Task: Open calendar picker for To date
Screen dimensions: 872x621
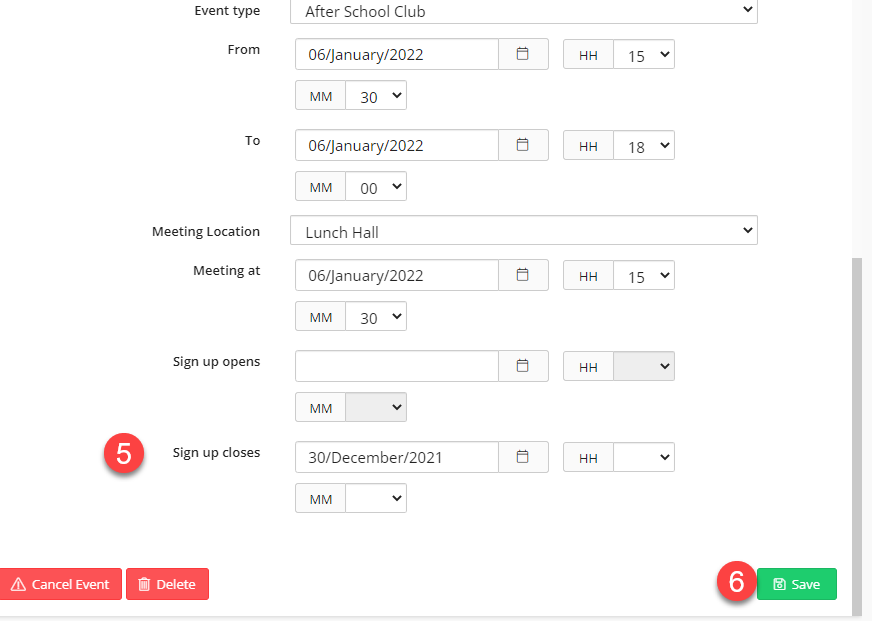Action: coord(522,145)
